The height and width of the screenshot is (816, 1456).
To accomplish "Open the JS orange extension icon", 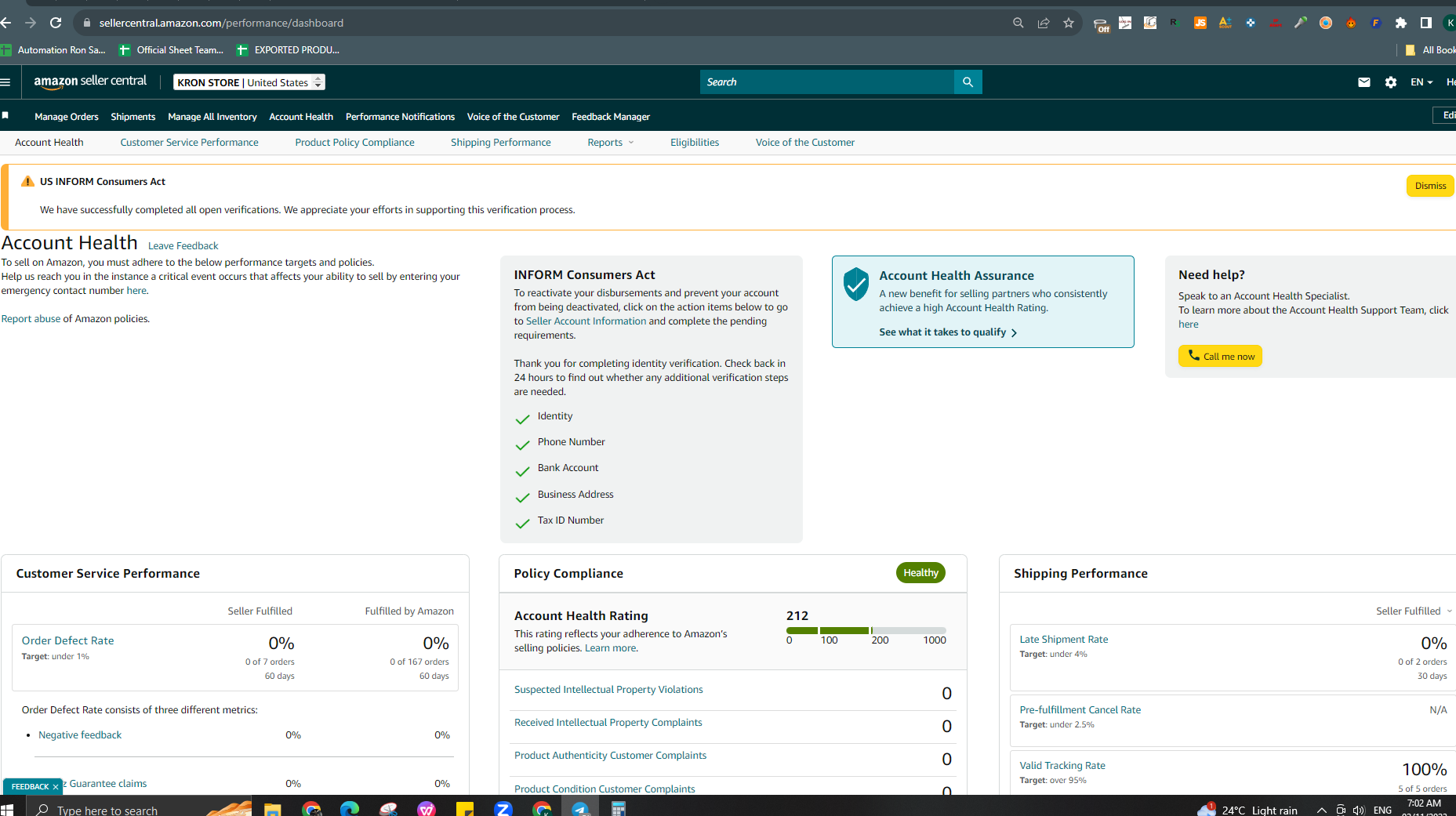I will click(x=1200, y=23).
